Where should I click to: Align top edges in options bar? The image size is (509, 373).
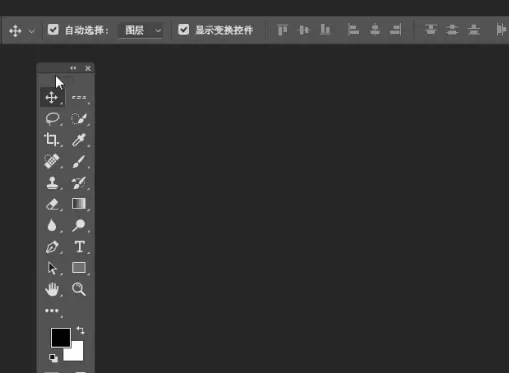(282, 30)
